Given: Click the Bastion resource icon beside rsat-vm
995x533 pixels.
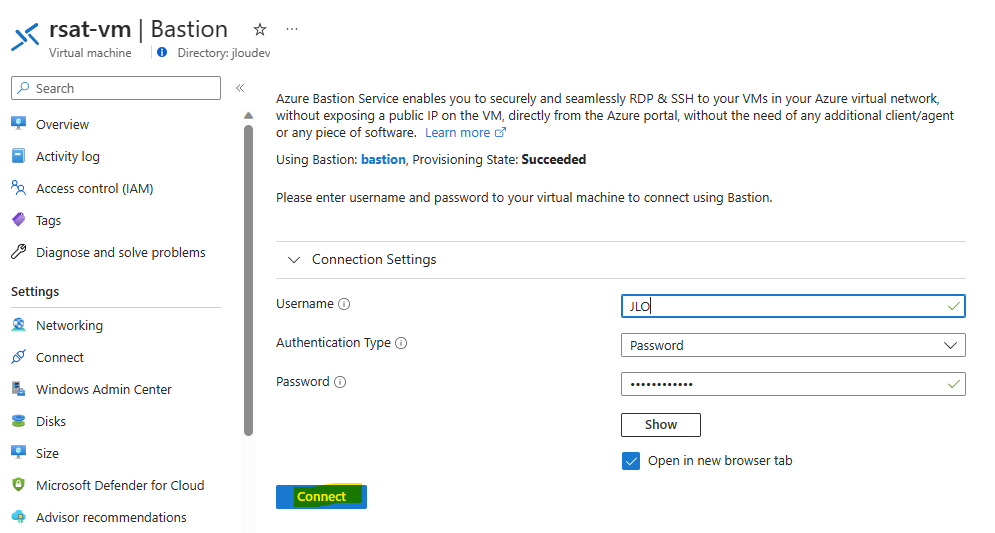Looking at the screenshot, I should pos(25,37).
